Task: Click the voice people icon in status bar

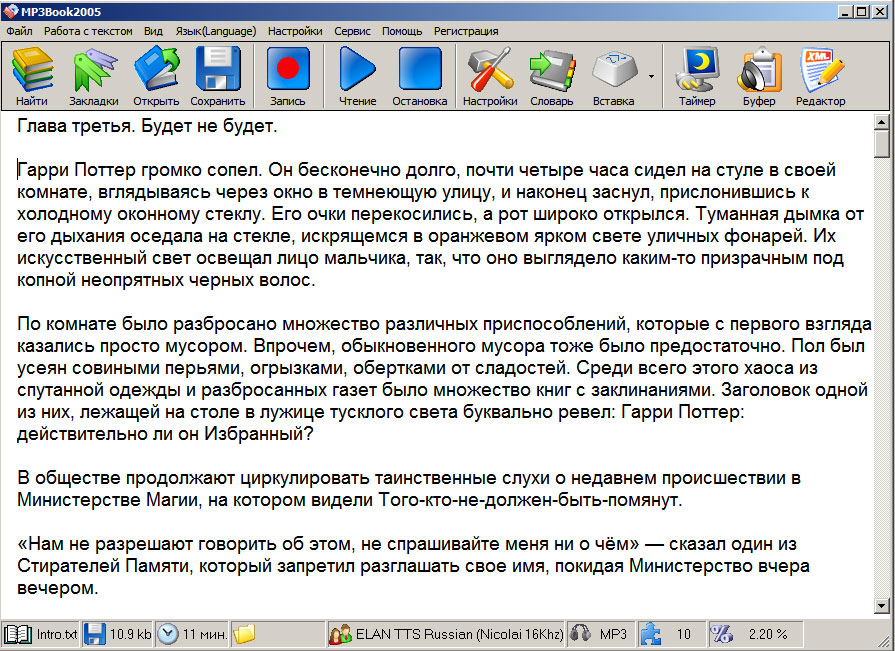Action: 340,634
